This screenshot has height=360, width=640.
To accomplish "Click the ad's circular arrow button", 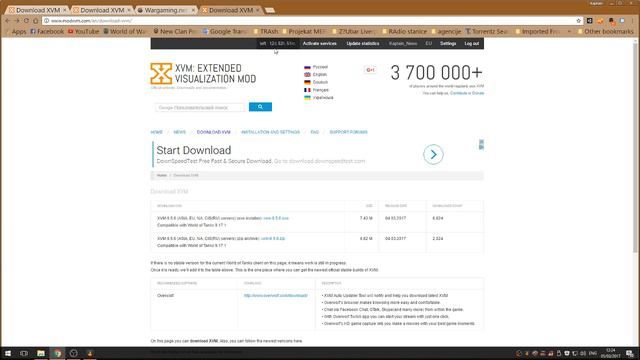I will 433,154.
